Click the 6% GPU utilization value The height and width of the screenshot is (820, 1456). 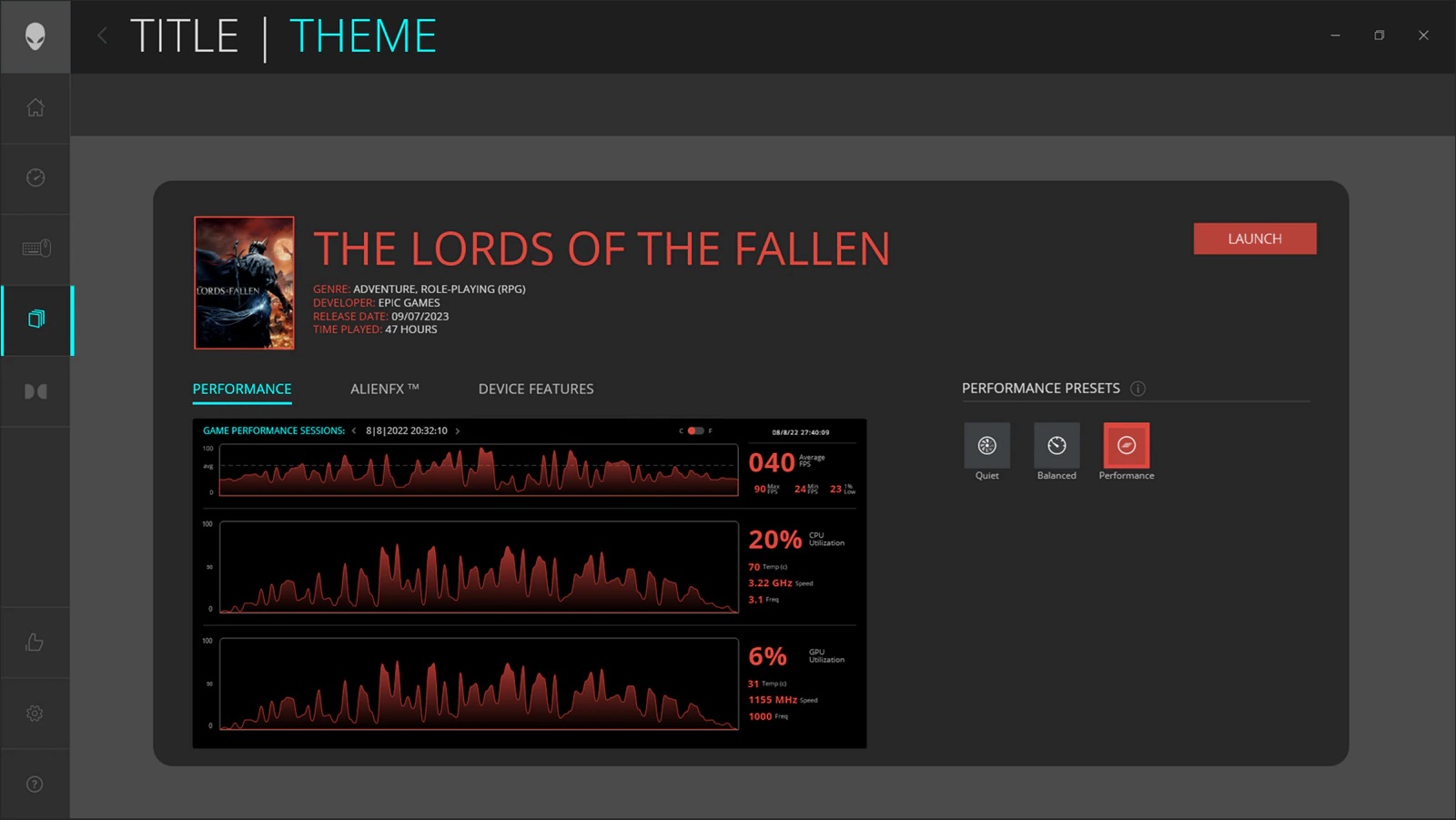click(768, 656)
